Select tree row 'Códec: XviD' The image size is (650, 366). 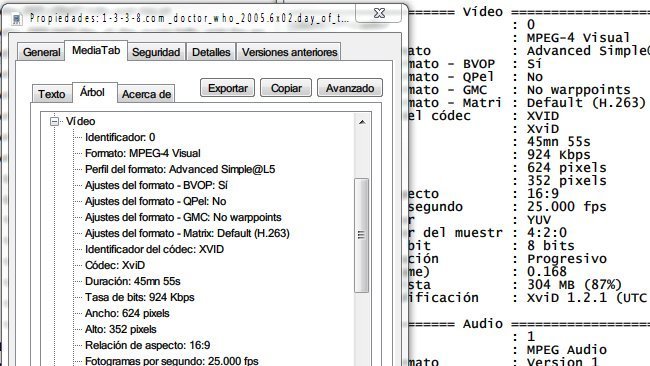click(x=115, y=265)
